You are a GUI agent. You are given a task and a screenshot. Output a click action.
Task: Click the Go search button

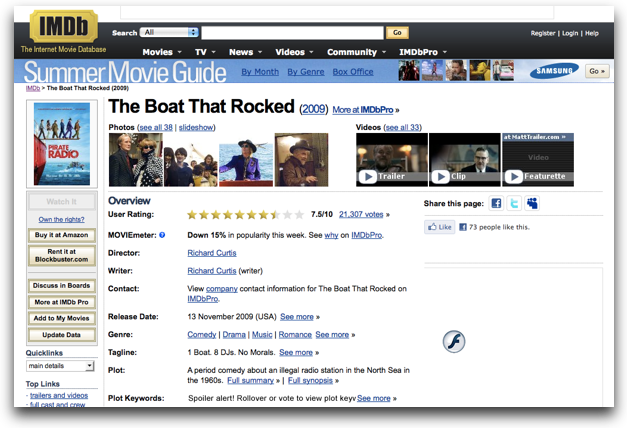click(397, 33)
